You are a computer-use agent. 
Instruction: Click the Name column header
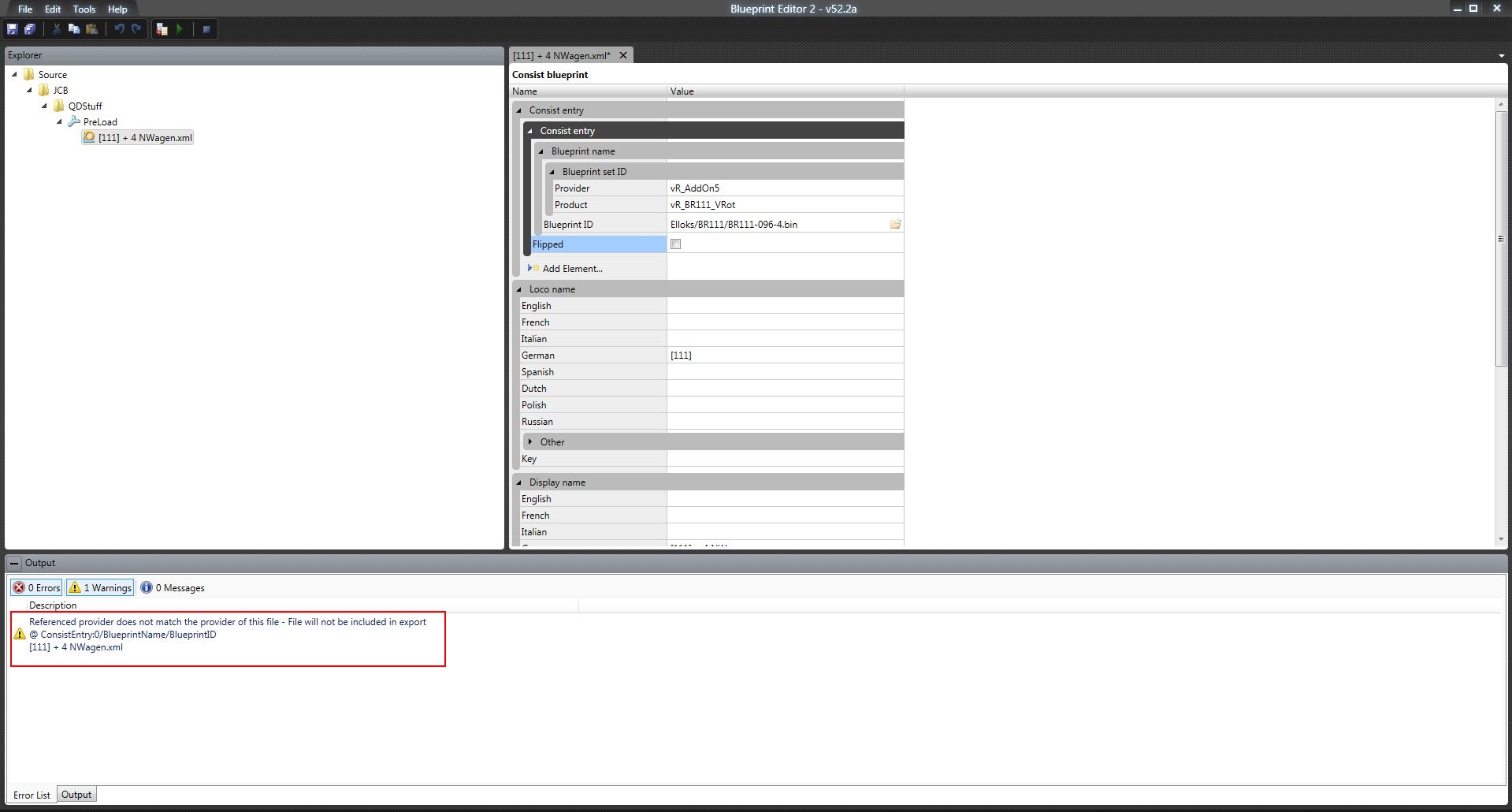(x=589, y=91)
